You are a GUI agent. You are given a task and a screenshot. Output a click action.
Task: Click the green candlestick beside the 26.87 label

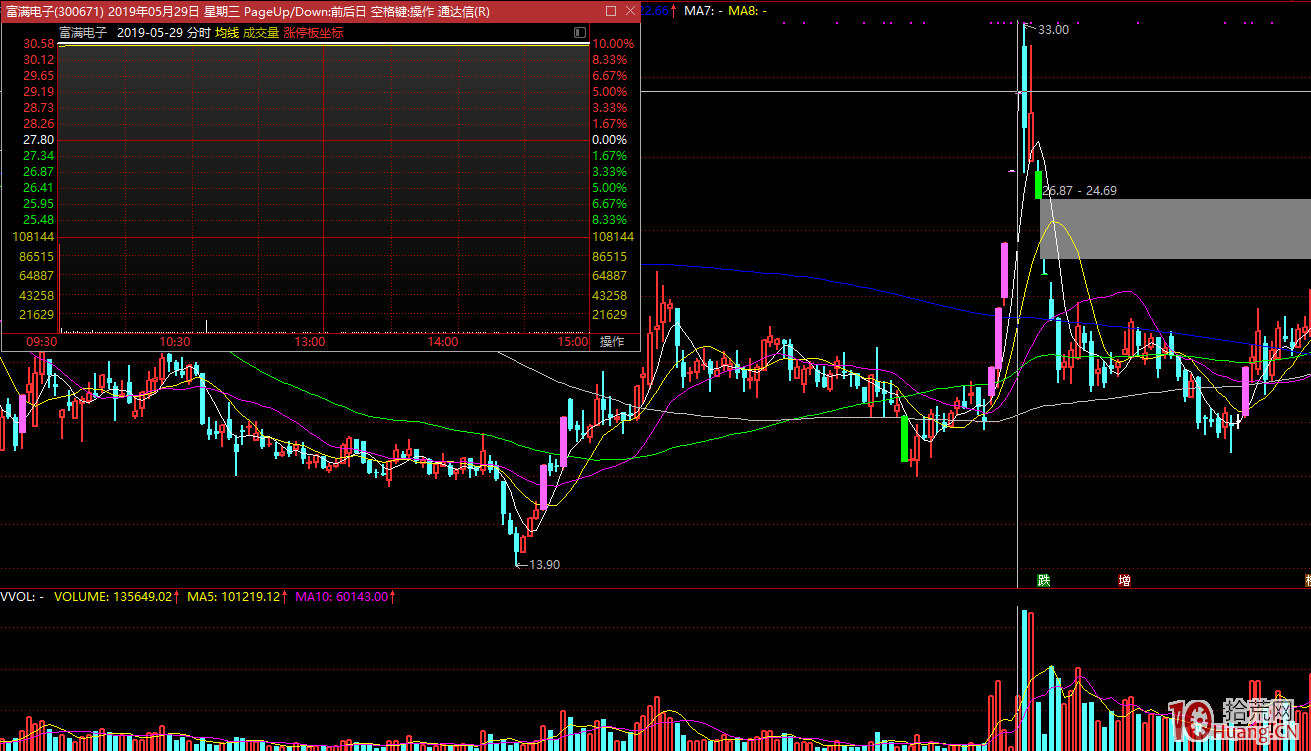[1039, 185]
